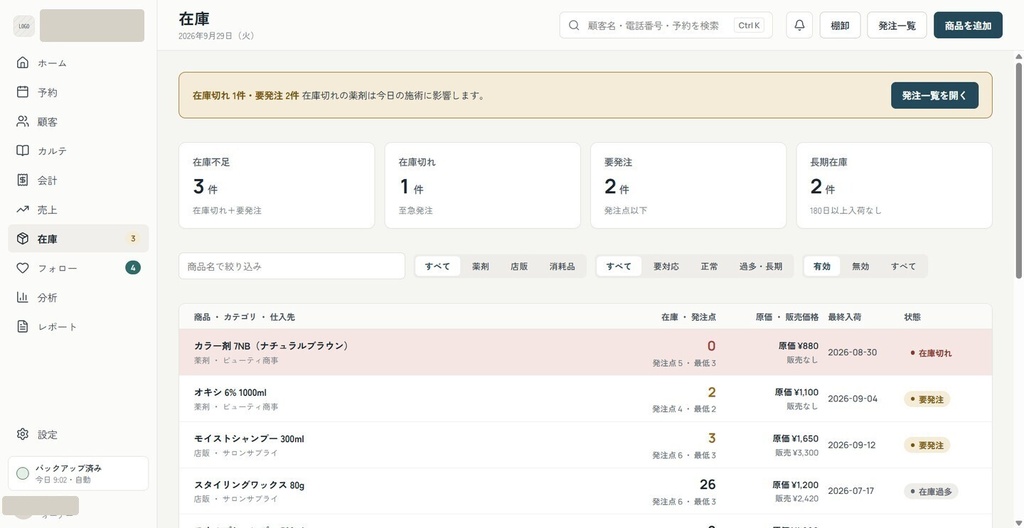Open the 長期在庫 summary card
Viewport: 1024px width, 528px height.
(x=894, y=186)
